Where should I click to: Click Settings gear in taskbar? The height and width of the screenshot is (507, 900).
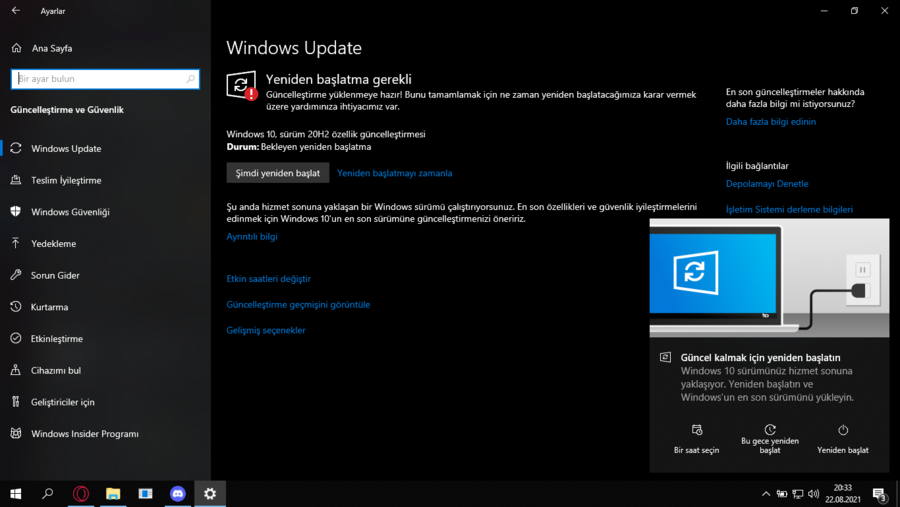pyautogui.click(x=210, y=494)
